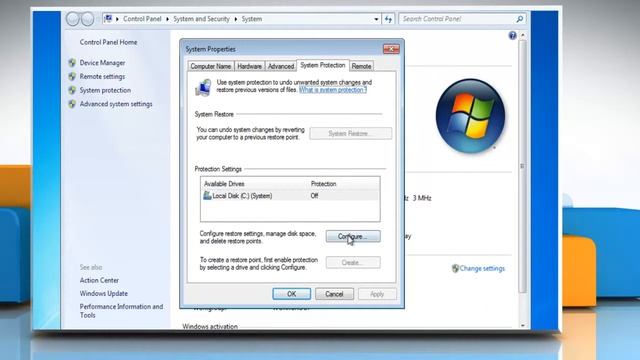Open the blue Help question mark icon
Viewport: 640px width, 360px height.
point(512,36)
